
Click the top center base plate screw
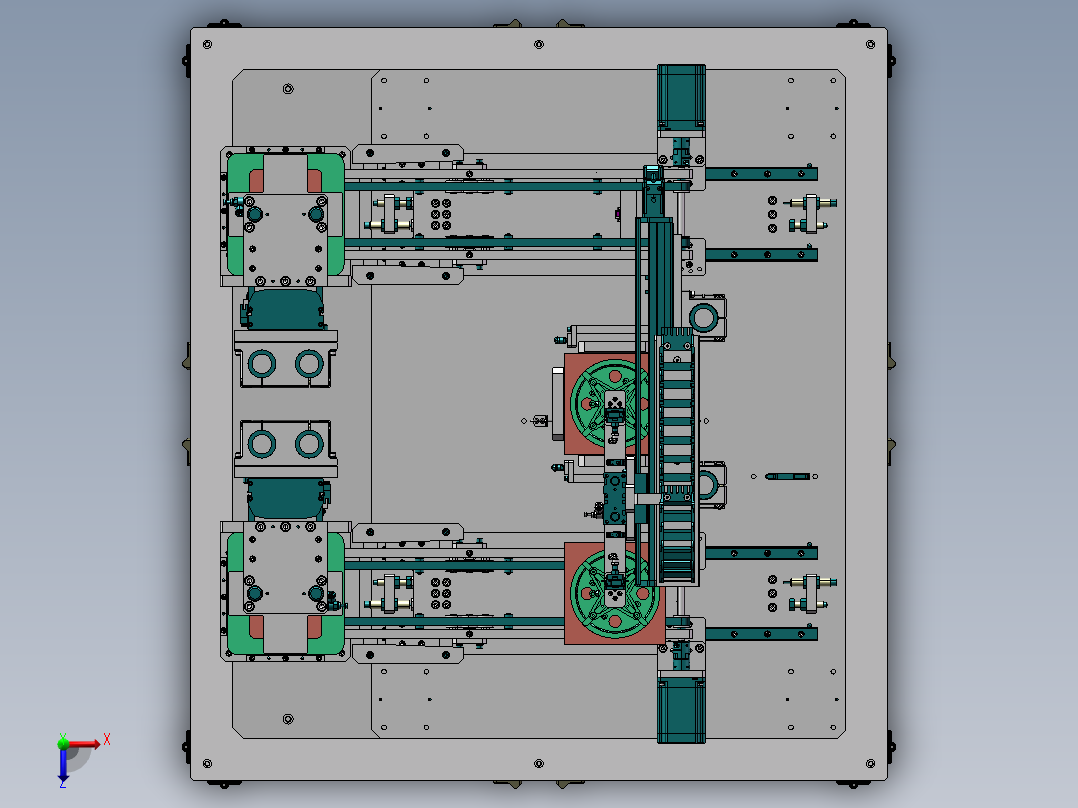coord(539,45)
